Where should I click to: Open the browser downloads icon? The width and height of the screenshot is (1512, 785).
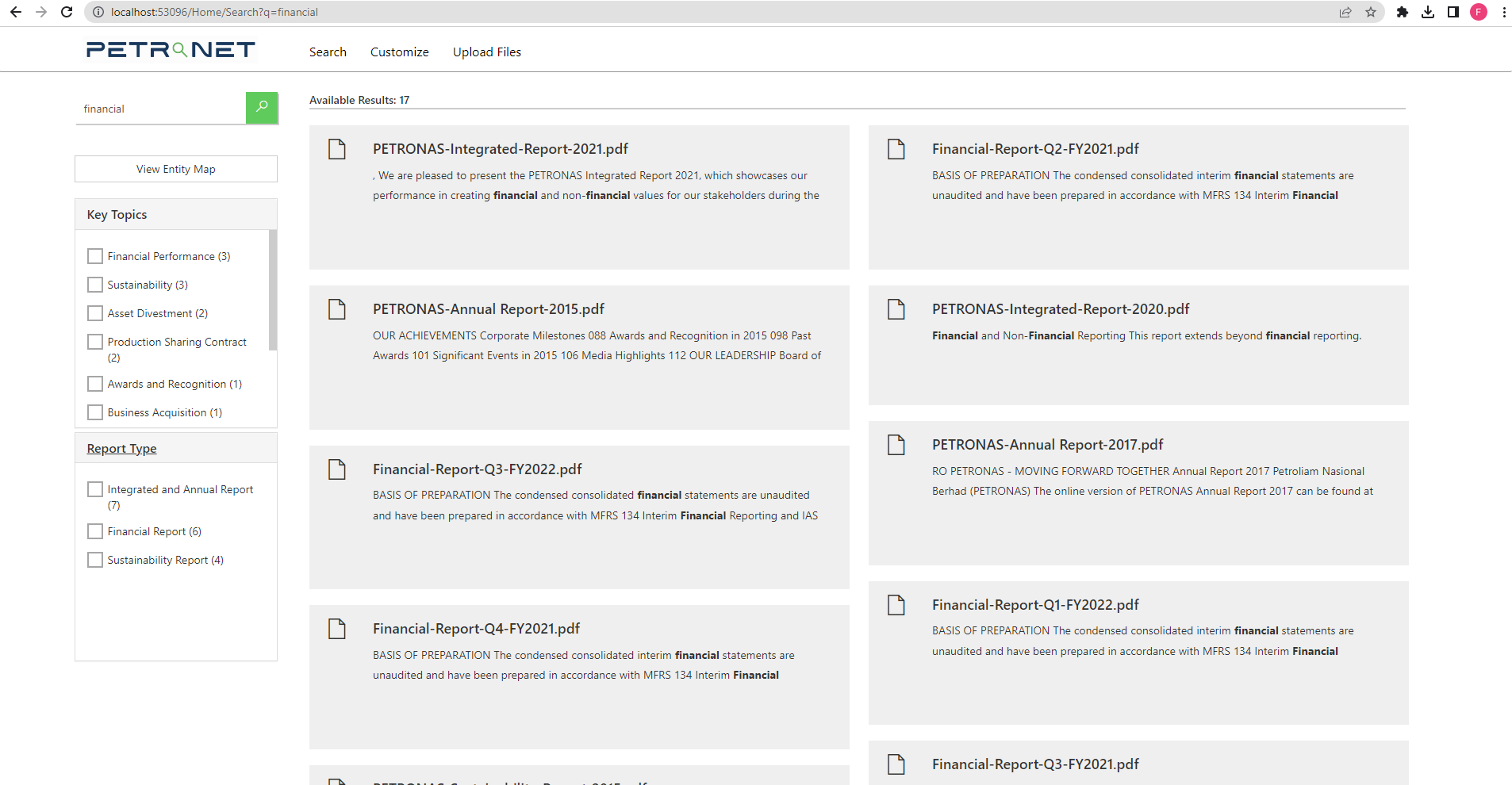pos(1428,12)
